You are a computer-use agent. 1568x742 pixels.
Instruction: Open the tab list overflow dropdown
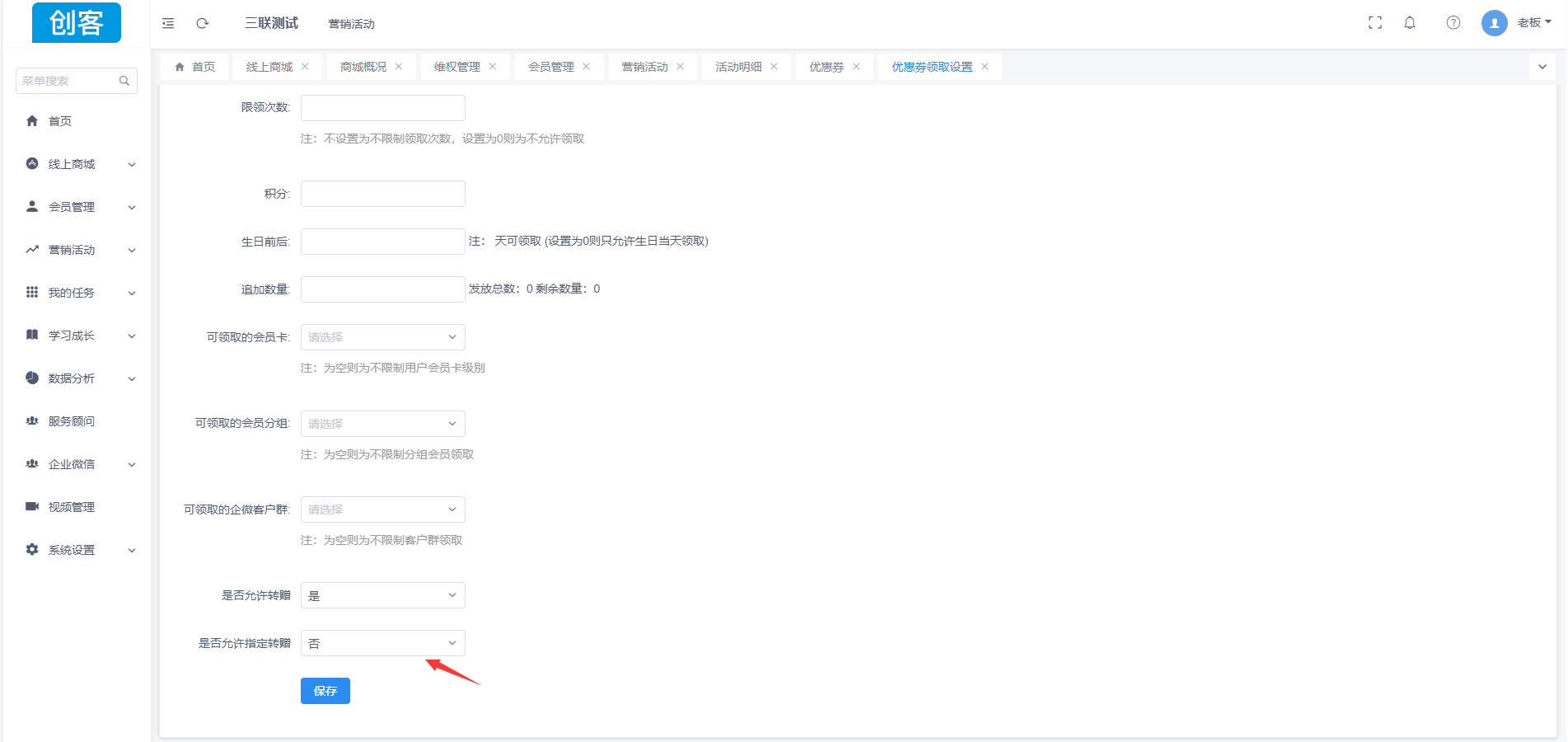pos(1542,67)
